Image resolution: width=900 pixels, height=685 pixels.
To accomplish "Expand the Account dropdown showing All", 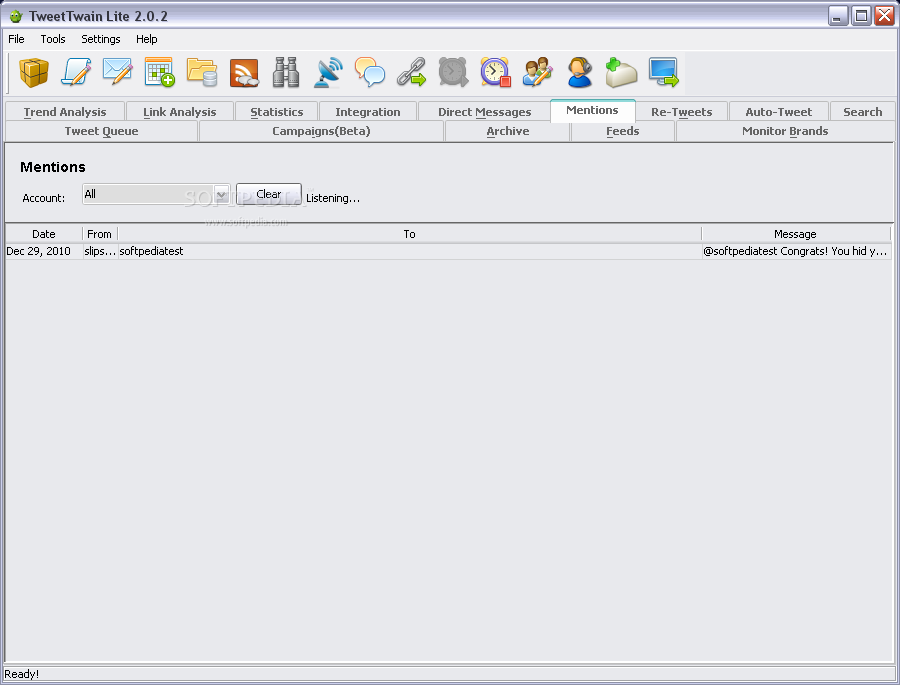I will [x=156, y=194].
